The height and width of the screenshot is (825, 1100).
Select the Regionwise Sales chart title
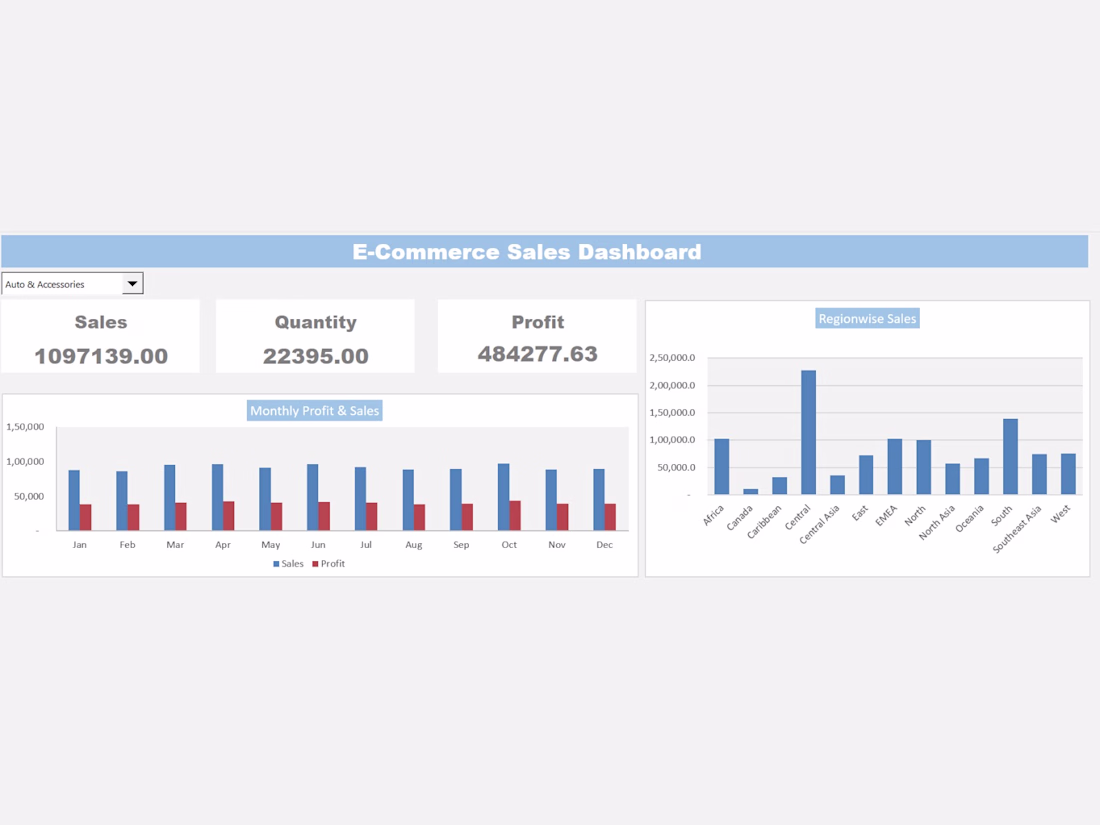867,318
